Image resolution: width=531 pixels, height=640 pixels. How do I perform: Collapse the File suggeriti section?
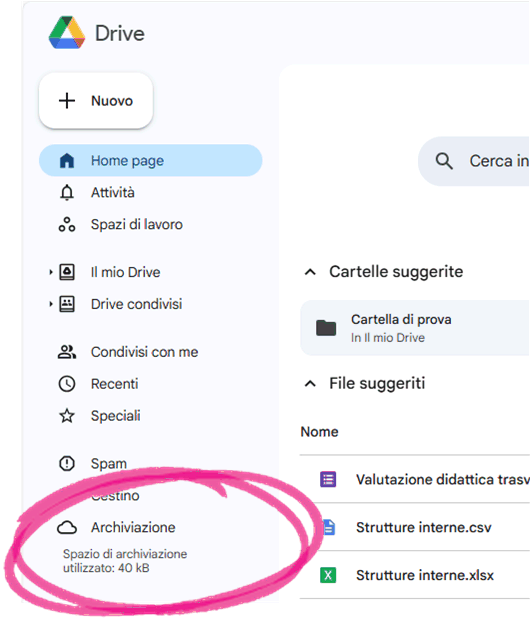click(310, 384)
